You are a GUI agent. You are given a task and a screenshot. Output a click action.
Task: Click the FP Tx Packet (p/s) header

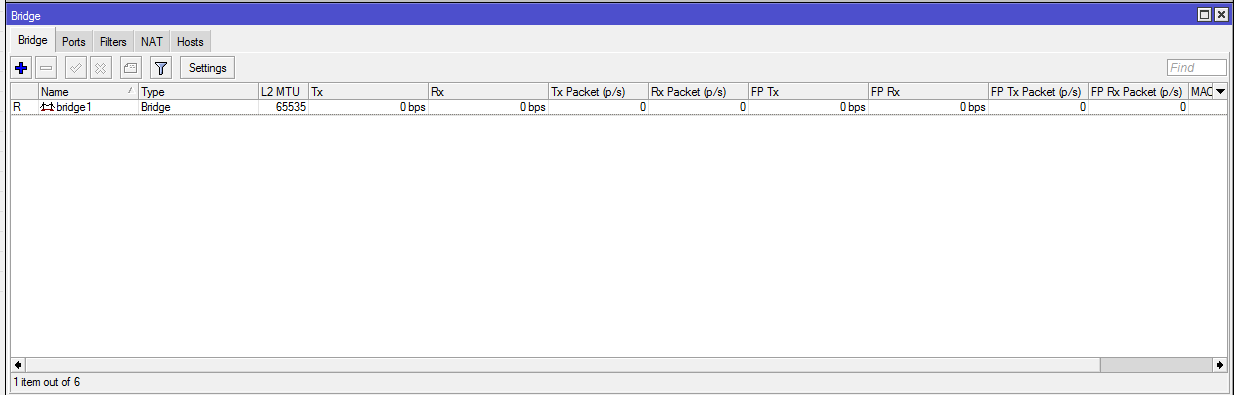click(x=1038, y=91)
